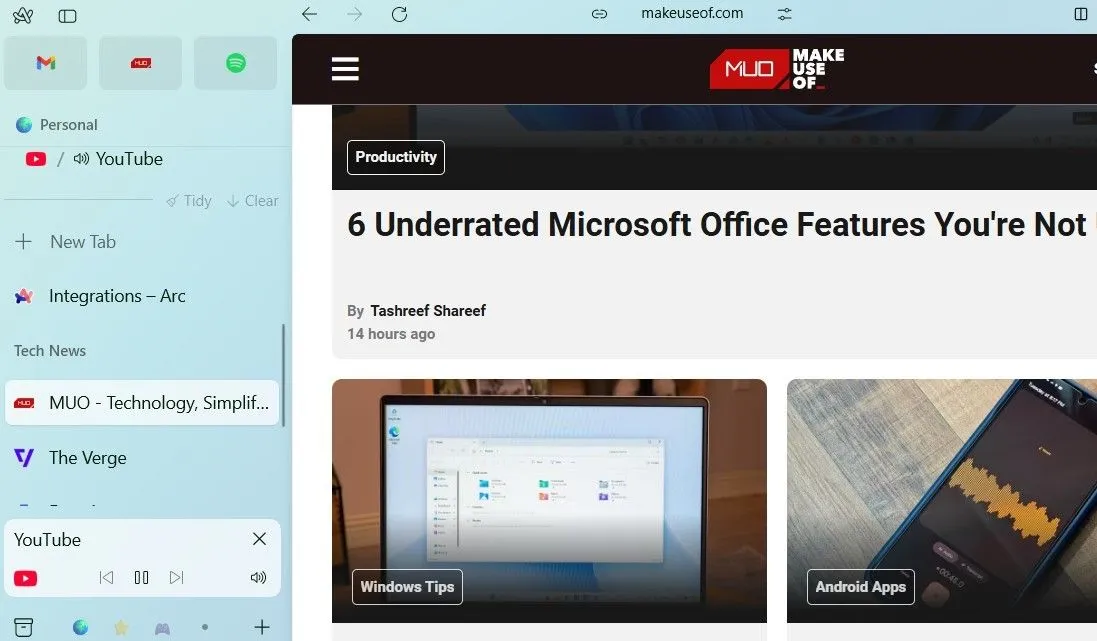Copy the page link icon
The height and width of the screenshot is (641, 1097).
(x=600, y=13)
